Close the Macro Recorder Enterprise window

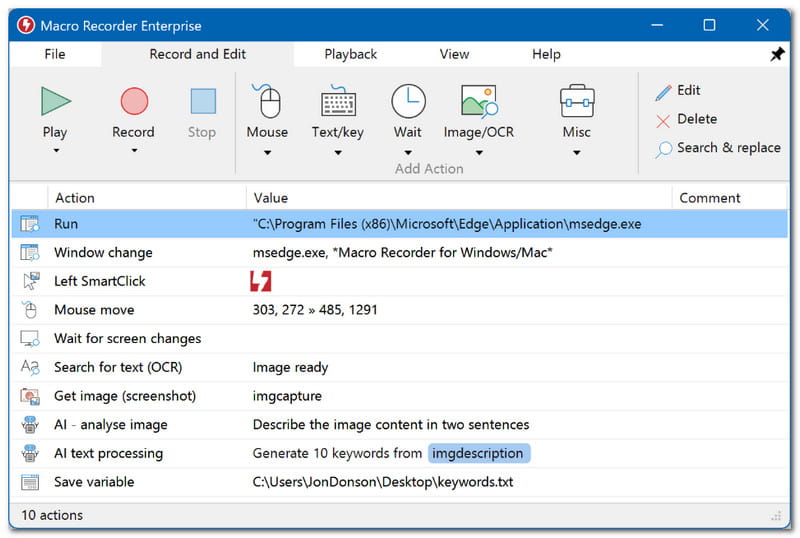762,25
